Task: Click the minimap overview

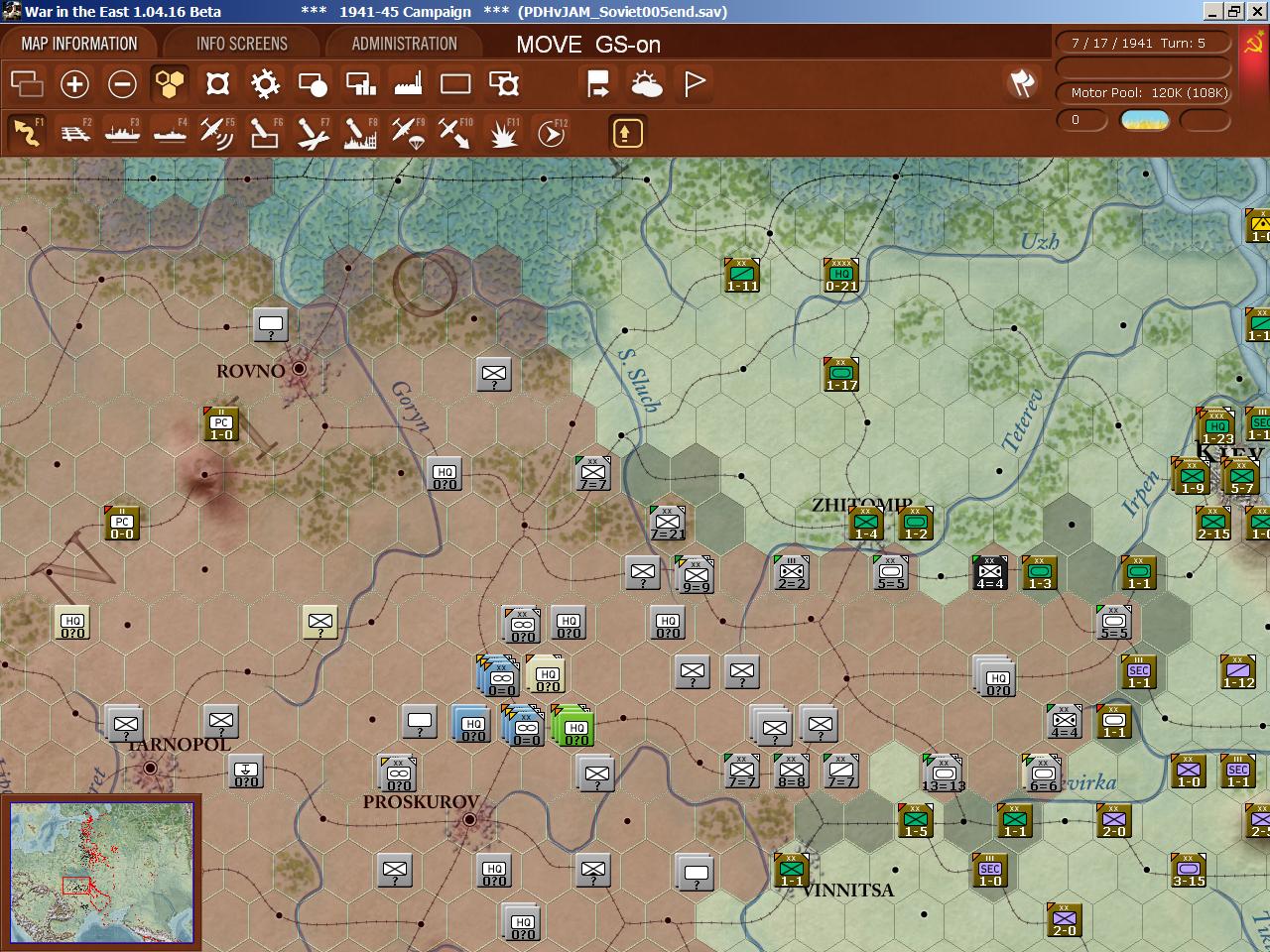Action: coord(101,872)
